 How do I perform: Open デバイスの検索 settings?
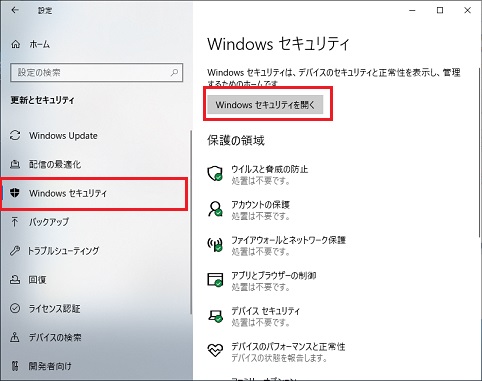(x=95, y=337)
